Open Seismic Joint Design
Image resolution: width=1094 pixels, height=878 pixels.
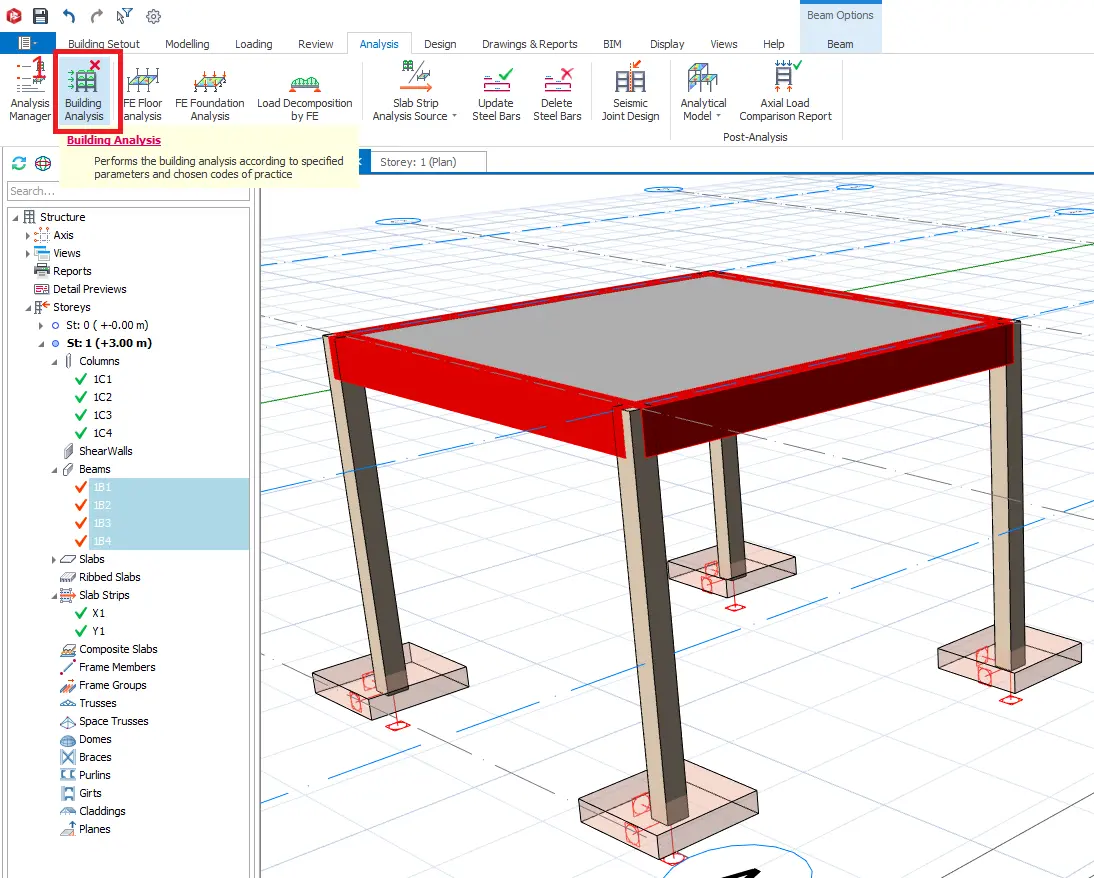[x=630, y=91]
